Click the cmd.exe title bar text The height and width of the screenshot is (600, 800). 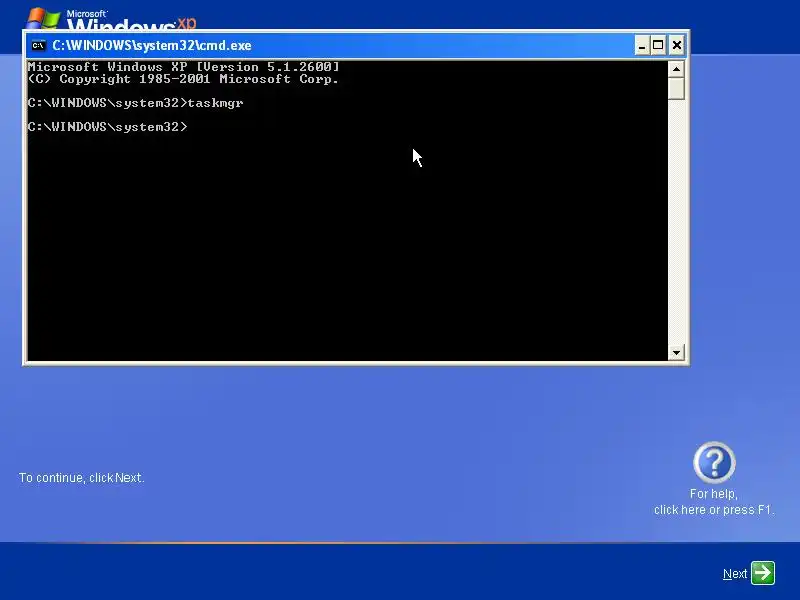[x=152, y=45]
